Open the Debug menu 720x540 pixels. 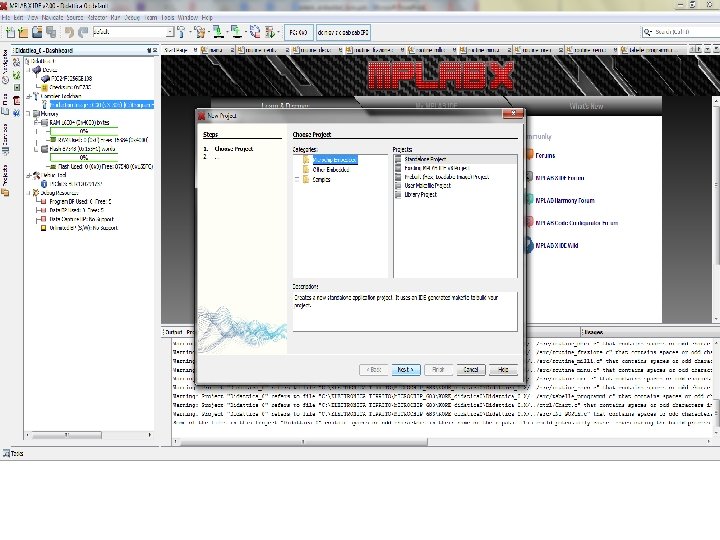click(x=132, y=17)
